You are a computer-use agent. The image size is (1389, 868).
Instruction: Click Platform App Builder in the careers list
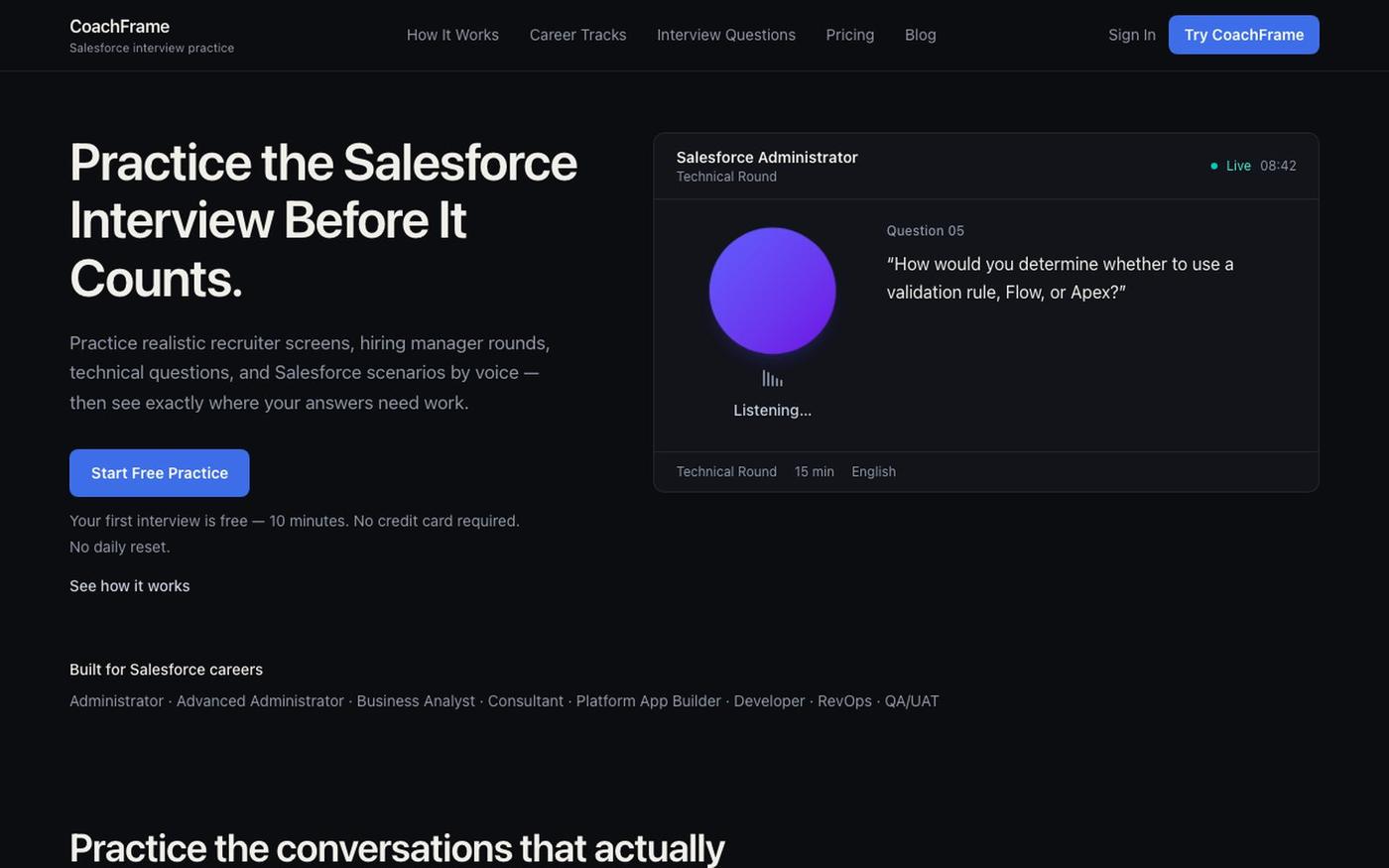pyautogui.click(x=649, y=701)
